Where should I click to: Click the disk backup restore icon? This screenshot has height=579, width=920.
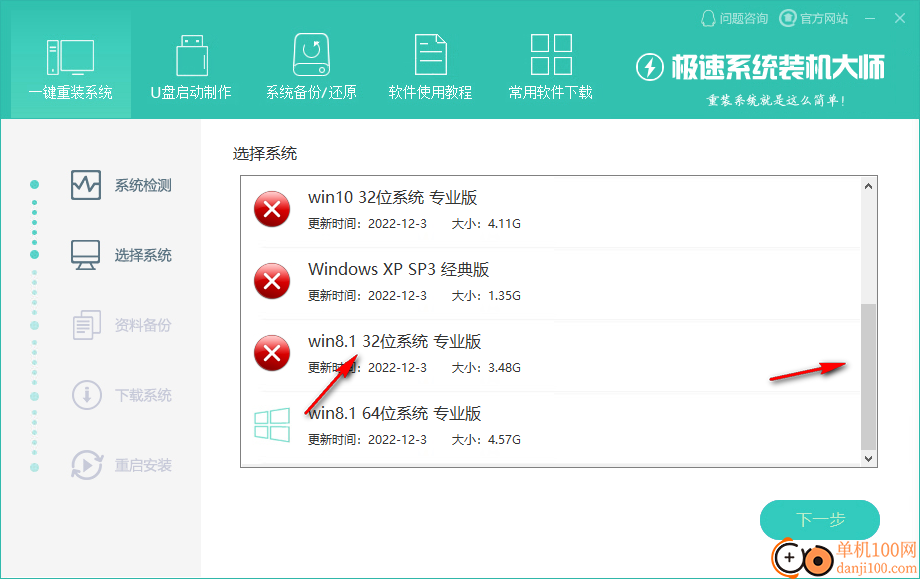click(x=311, y=55)
